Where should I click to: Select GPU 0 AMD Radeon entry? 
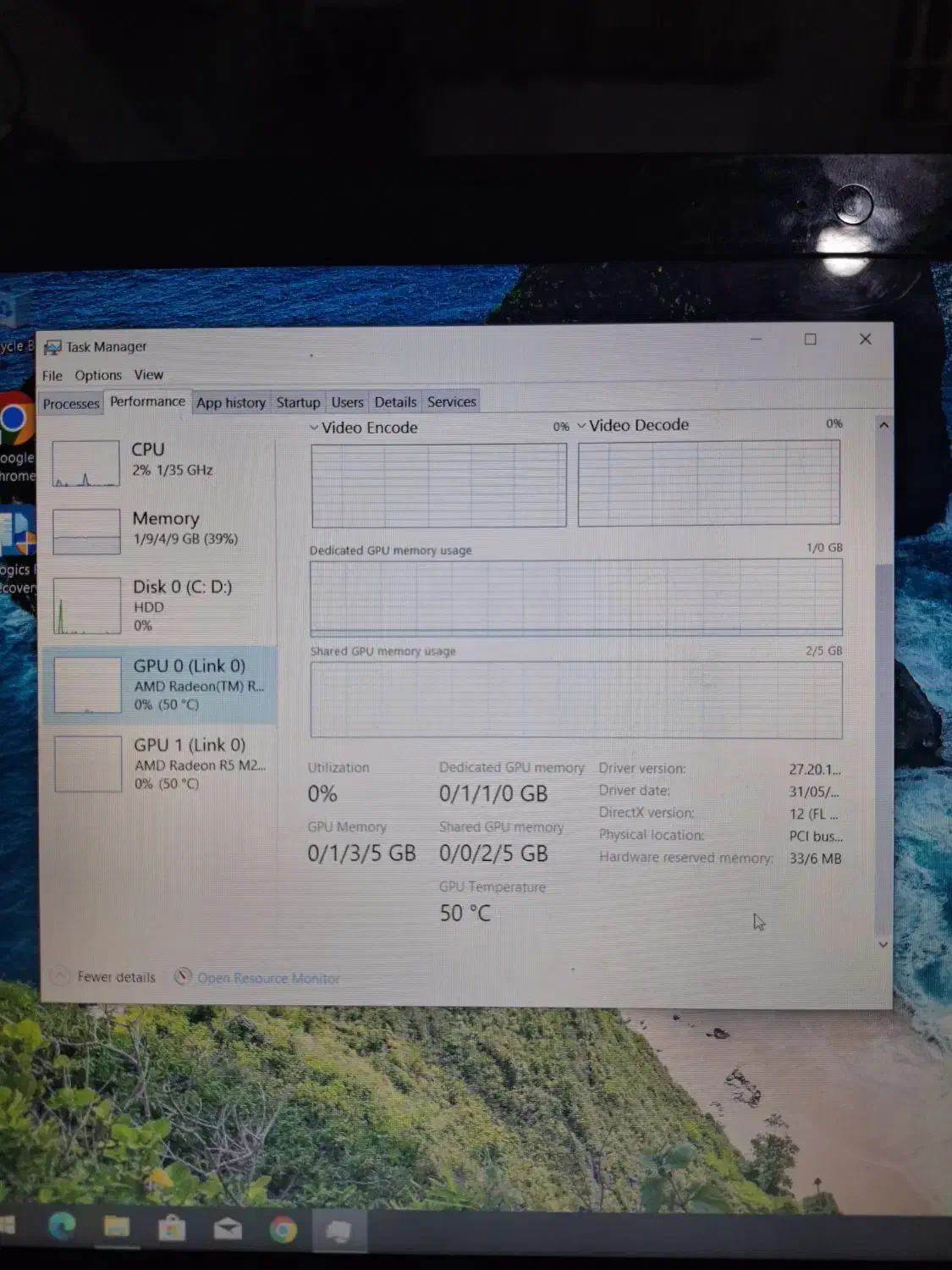click(161, 684)
